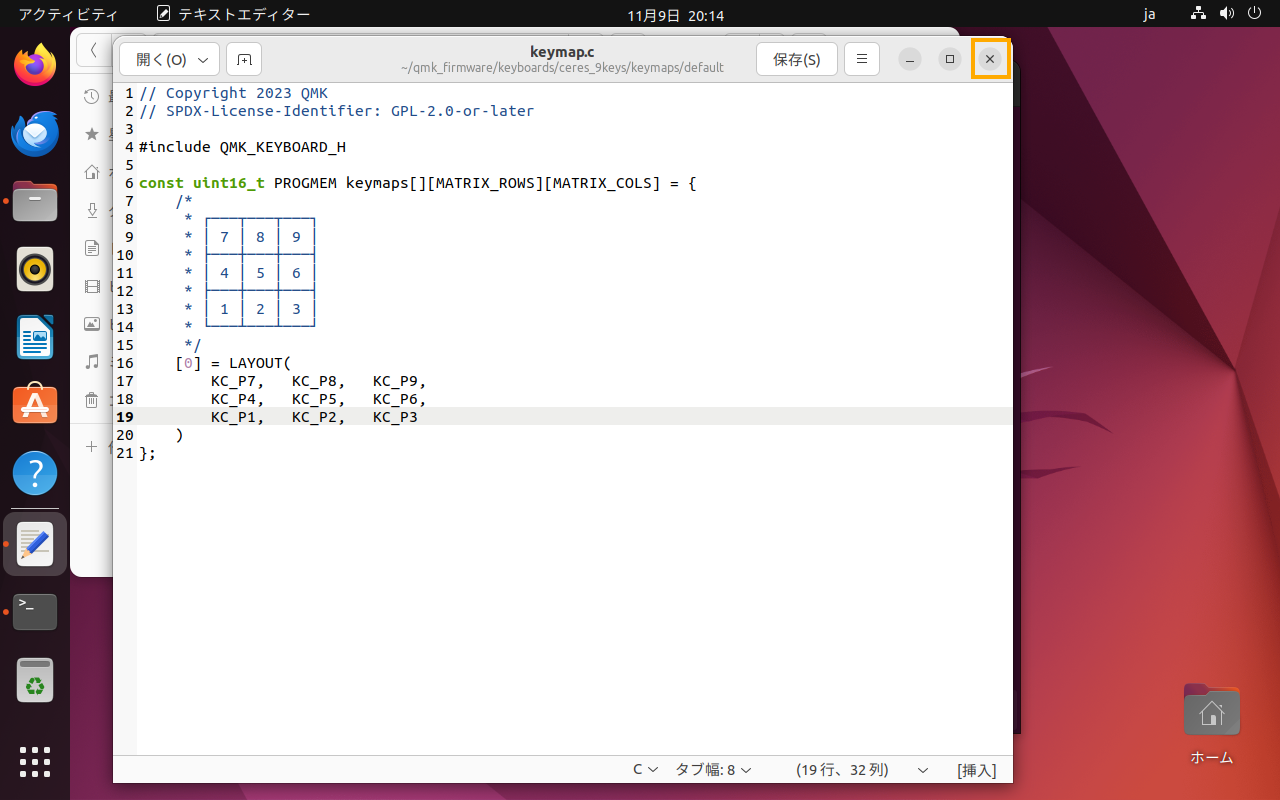
Task: Open the Files app in the dock
Action: click(35, 201)
